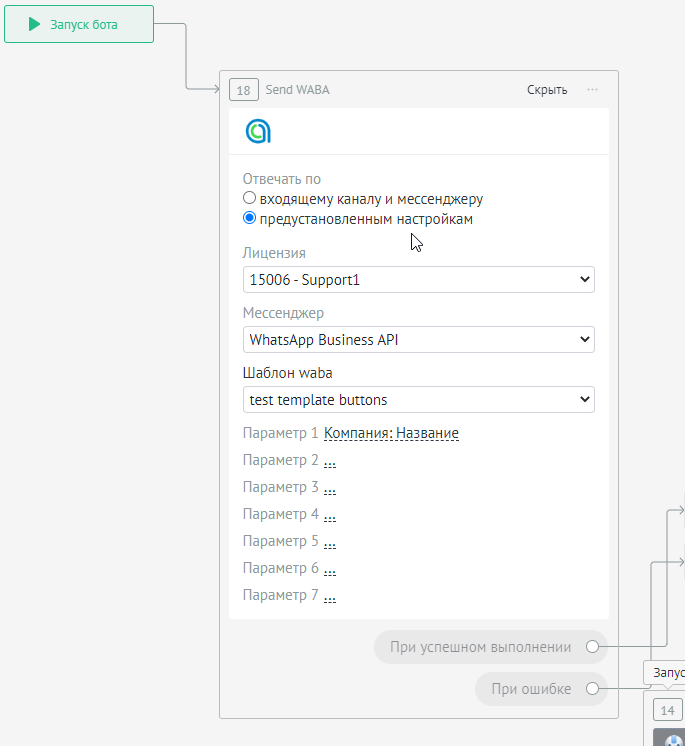The width and height of the screenshot is (685, 746).
Task: Click the step number 18 badge
Action: point(243,90)
